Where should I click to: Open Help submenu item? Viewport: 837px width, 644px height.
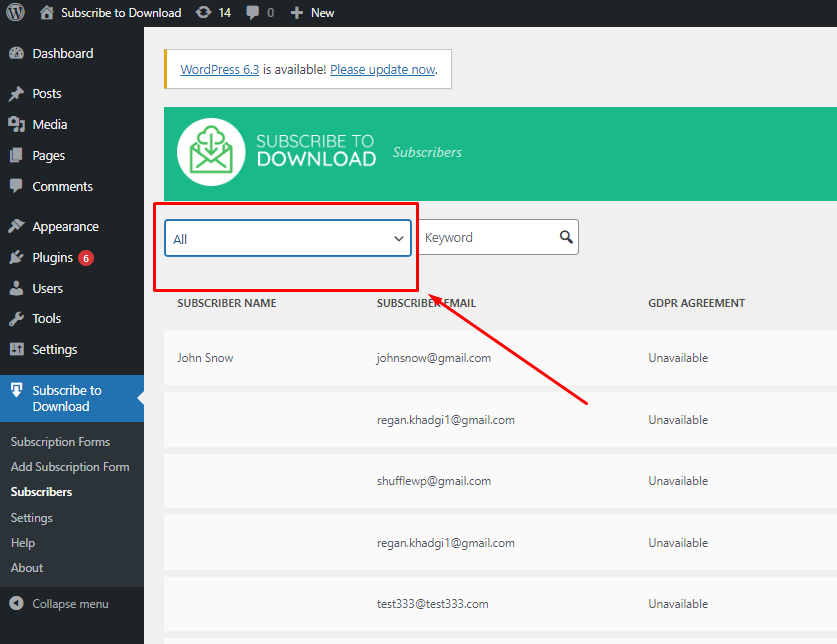[x=23, y=543]
